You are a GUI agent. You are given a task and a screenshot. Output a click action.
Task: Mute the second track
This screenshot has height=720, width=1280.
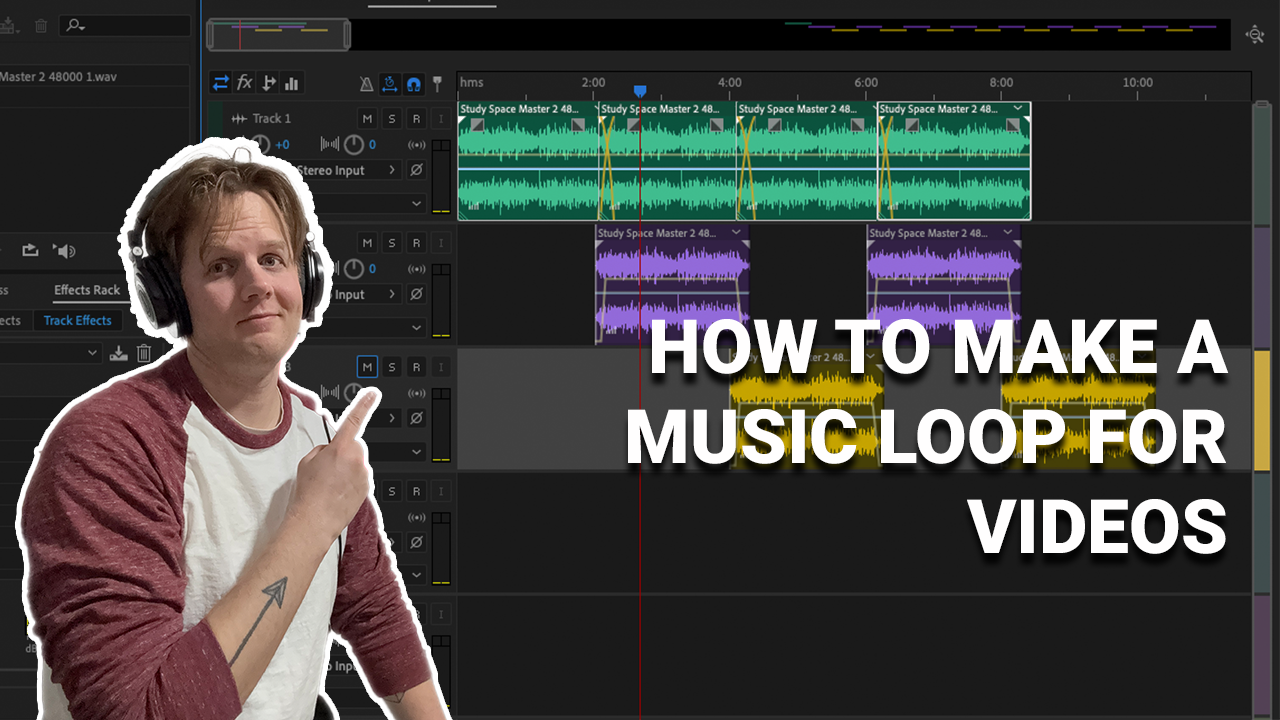tap(367, 243)
